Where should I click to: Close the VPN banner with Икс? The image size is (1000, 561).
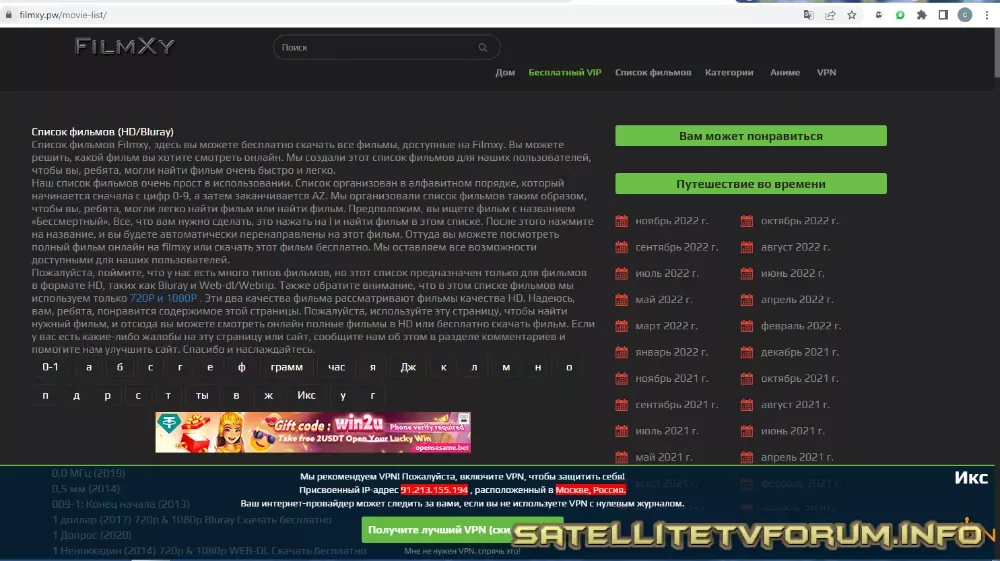pyautogui.click(x=971, y=477)
